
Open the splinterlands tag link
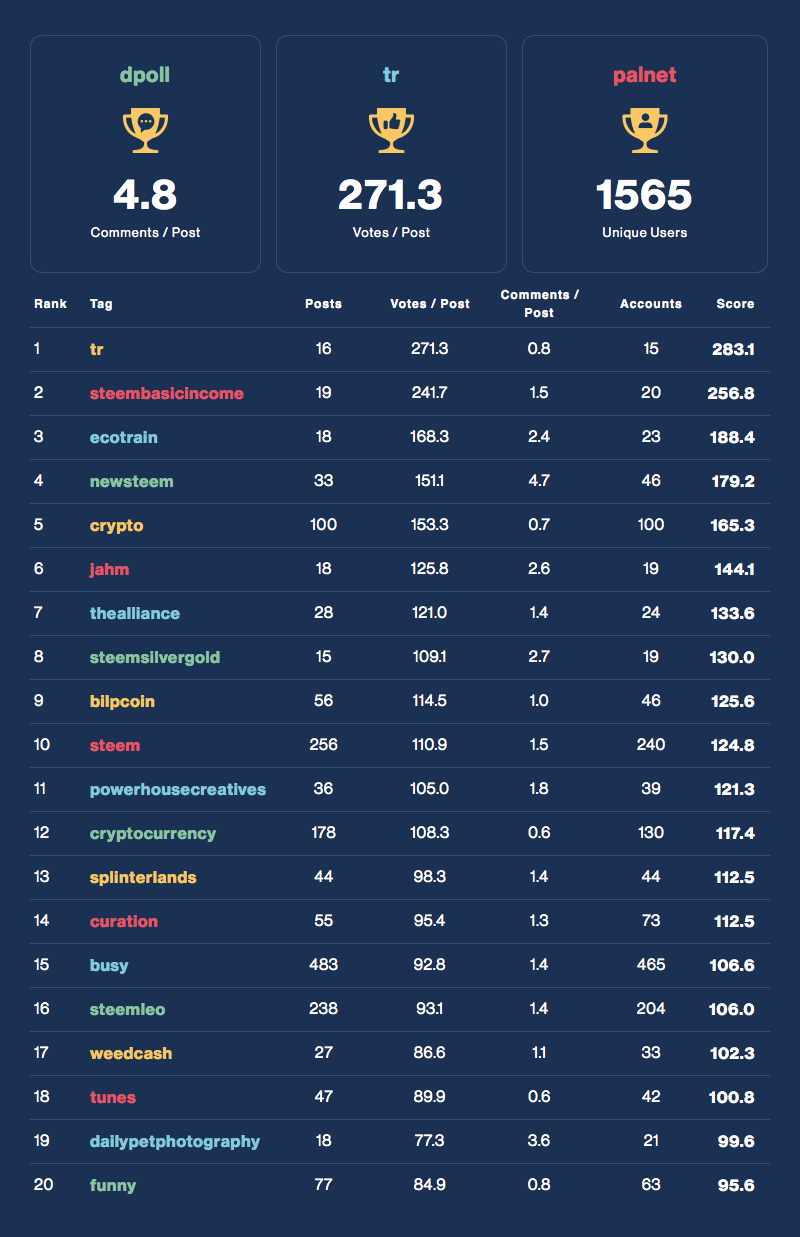pyautogui.click(x=142, y=877)
